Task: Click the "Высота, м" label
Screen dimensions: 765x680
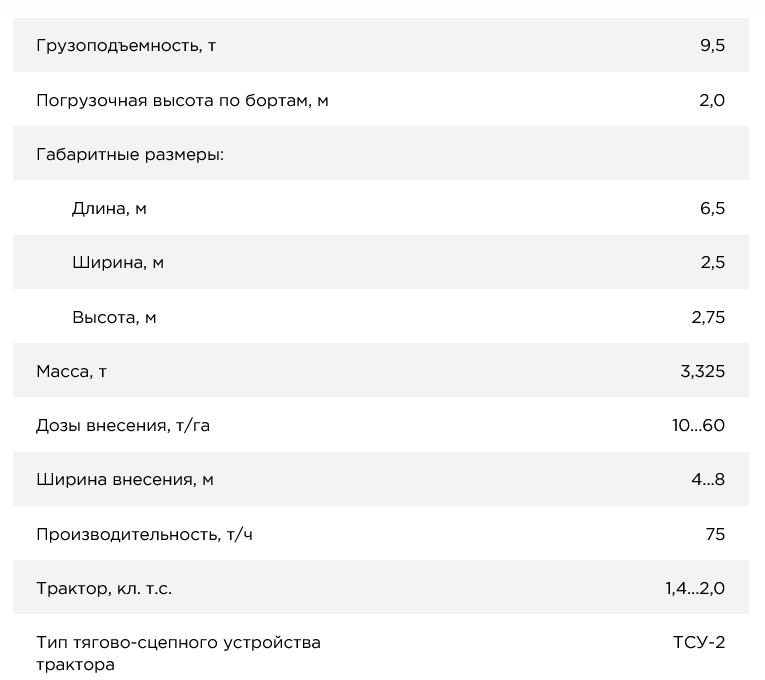Action: [114, 317]
